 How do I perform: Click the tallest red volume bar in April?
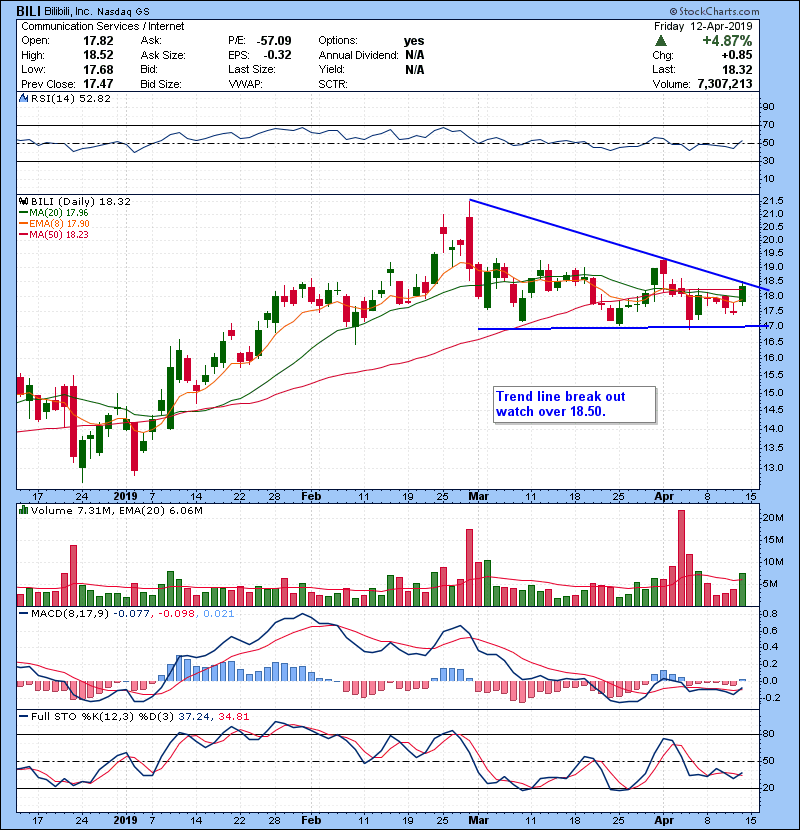pos(681,558)
